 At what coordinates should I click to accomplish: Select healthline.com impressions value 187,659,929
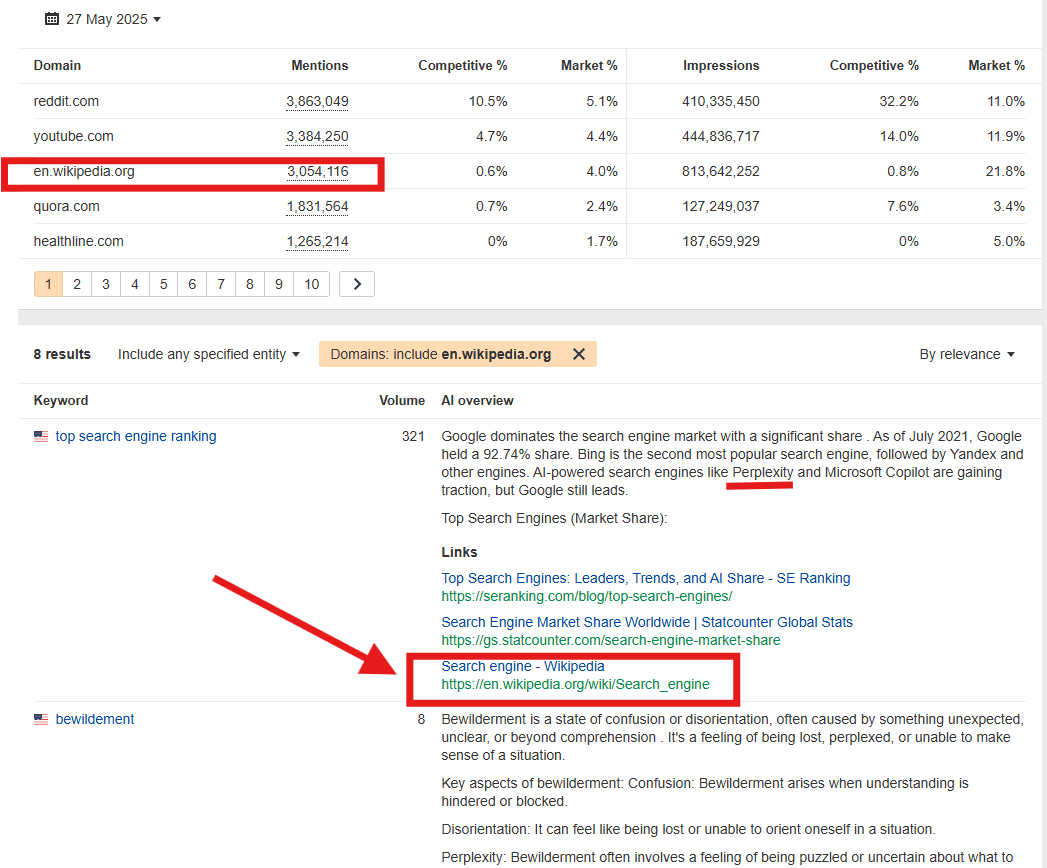pyautogui.click(x=720, y=241)
